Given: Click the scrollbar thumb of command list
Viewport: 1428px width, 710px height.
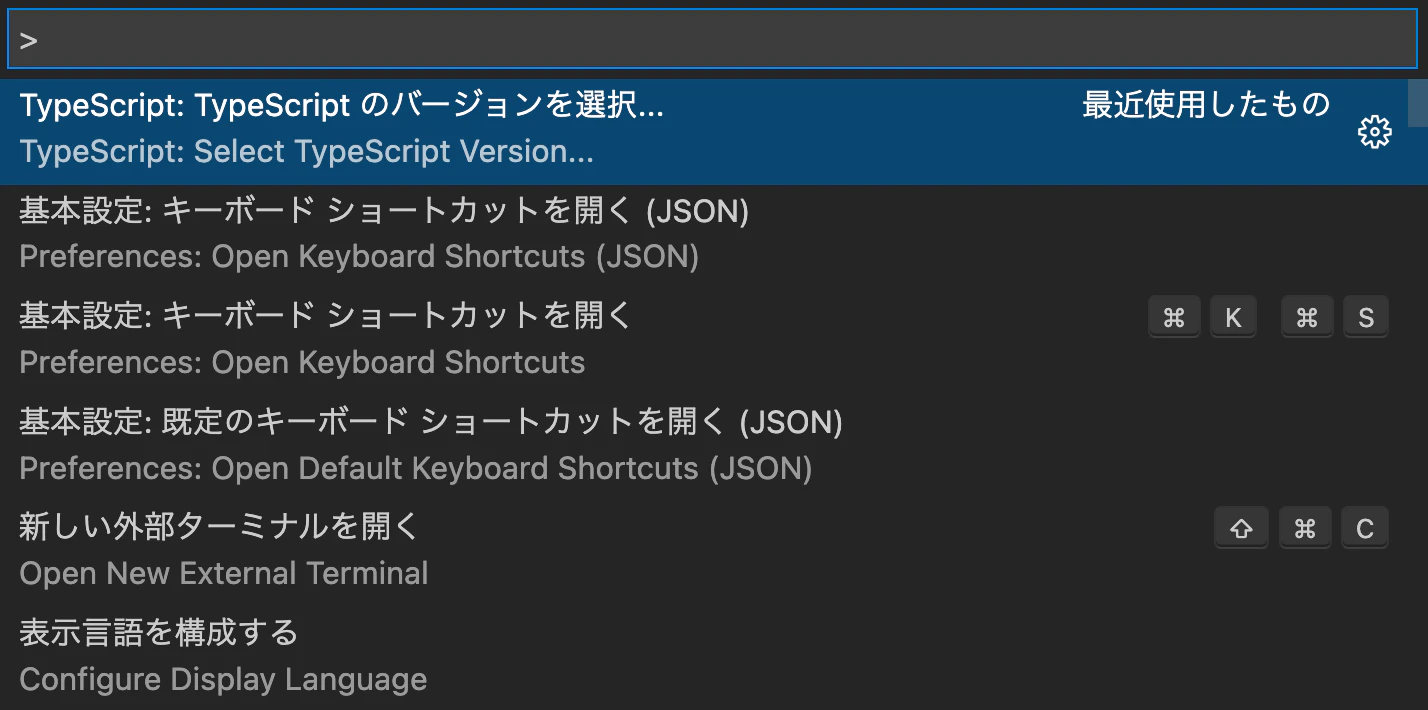Looking at the screenshot, I should 1417,103.
